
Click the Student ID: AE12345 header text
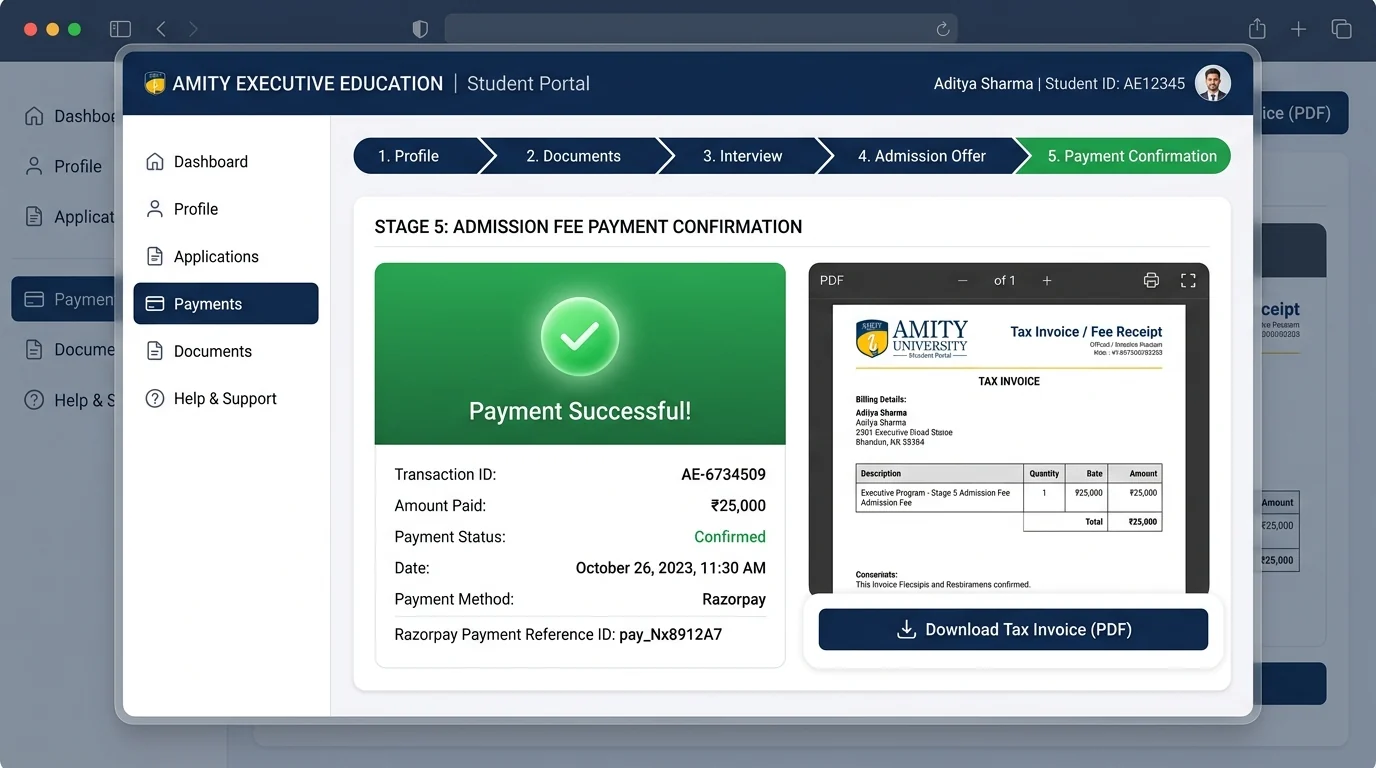click(1115, 84)
